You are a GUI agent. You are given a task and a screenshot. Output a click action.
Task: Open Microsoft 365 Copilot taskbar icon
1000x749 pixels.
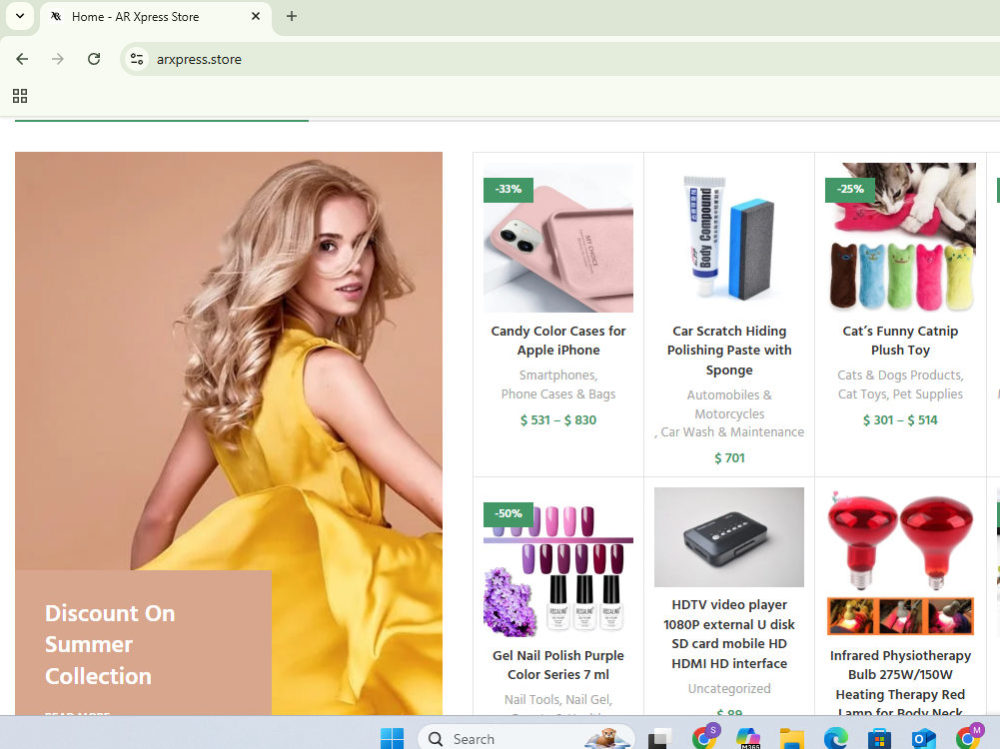[x=747, y=738]
